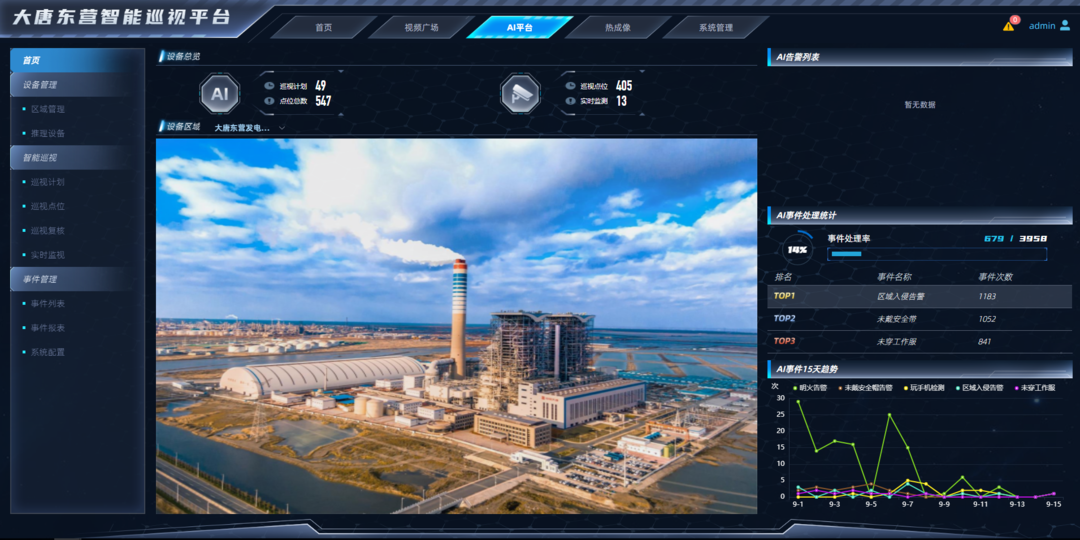Image resolution: width=1080 pixels, height=540 pixels.
Task: Open the 设备区域 dropdown selector
Action: [250, 128]
